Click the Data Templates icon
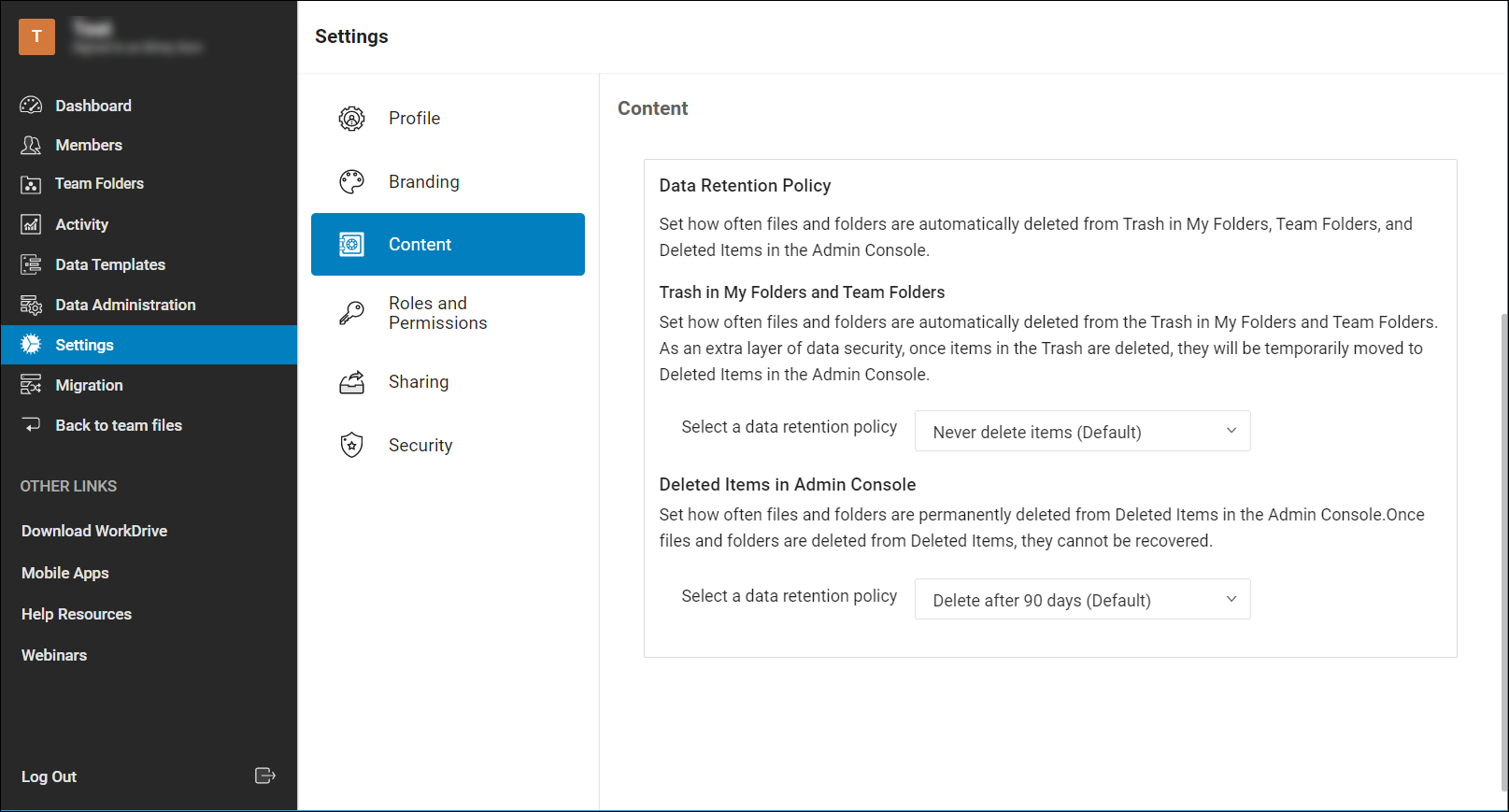The image size is (1509, 812). click(31, 264)
